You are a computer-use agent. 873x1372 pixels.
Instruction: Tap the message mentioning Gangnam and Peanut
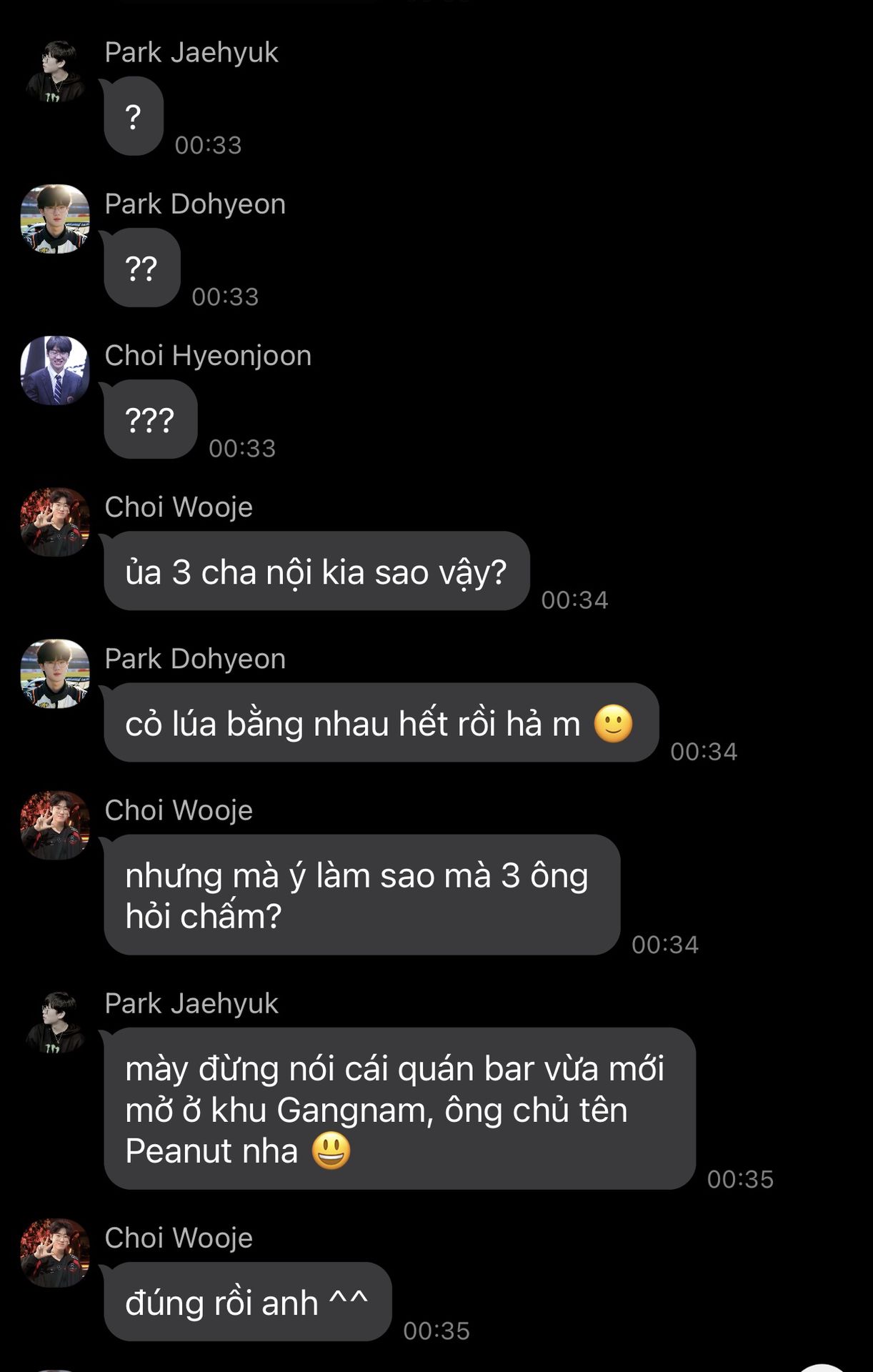(x=400, y=1108)
